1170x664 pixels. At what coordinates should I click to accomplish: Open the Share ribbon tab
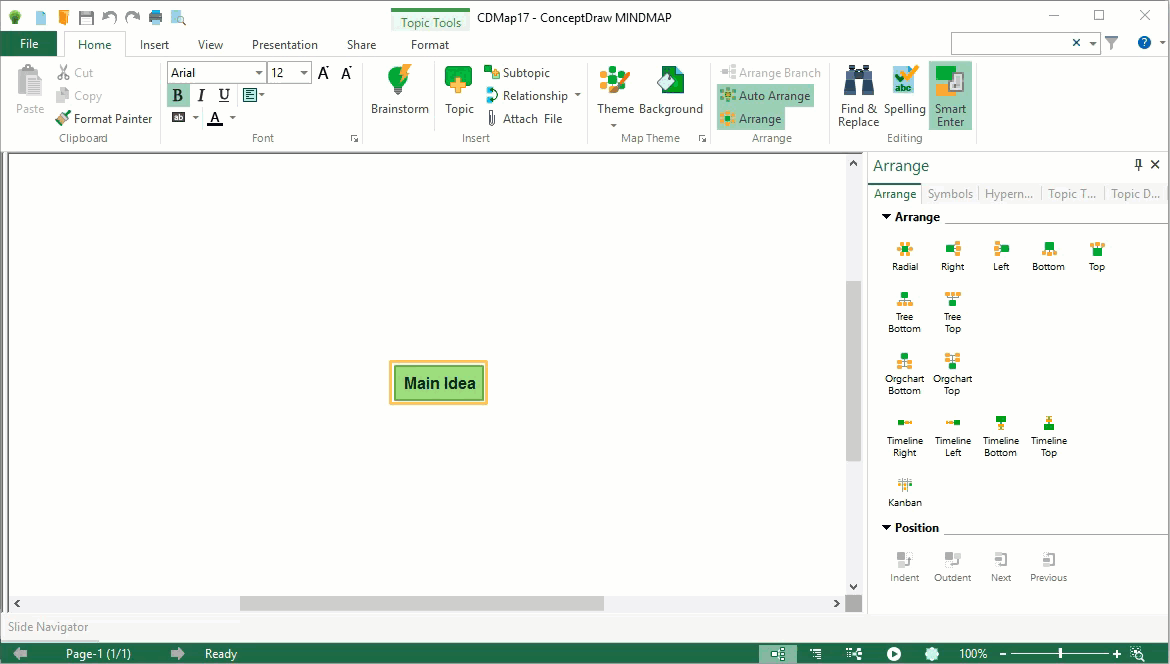coord(361,45)
